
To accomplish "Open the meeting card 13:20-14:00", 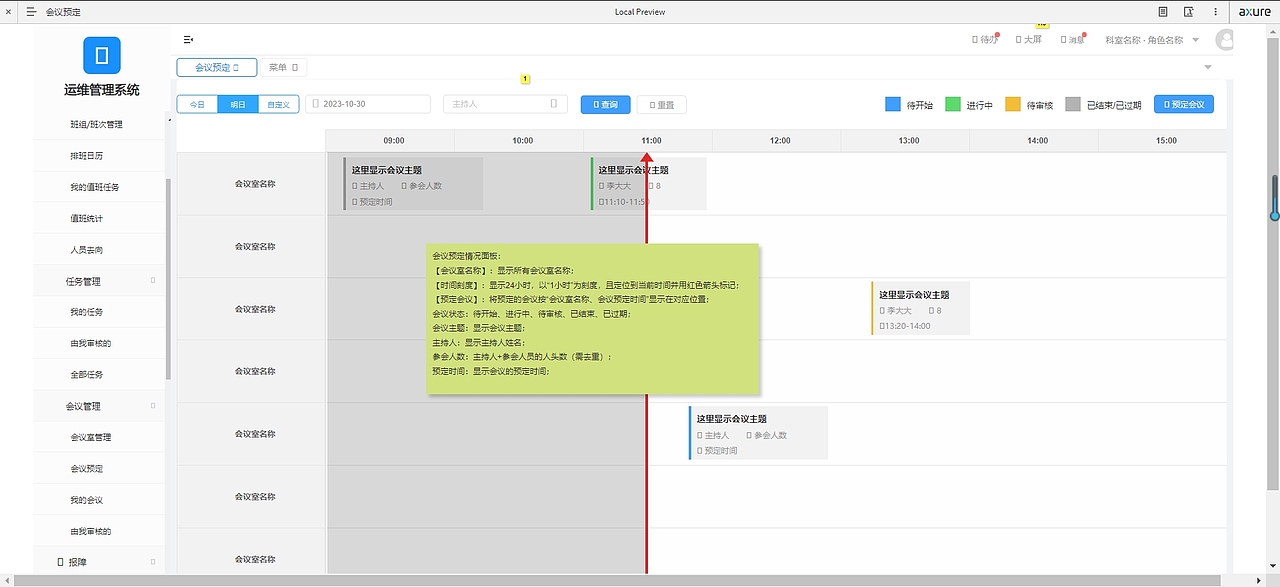I will click(x=920, y=308).
